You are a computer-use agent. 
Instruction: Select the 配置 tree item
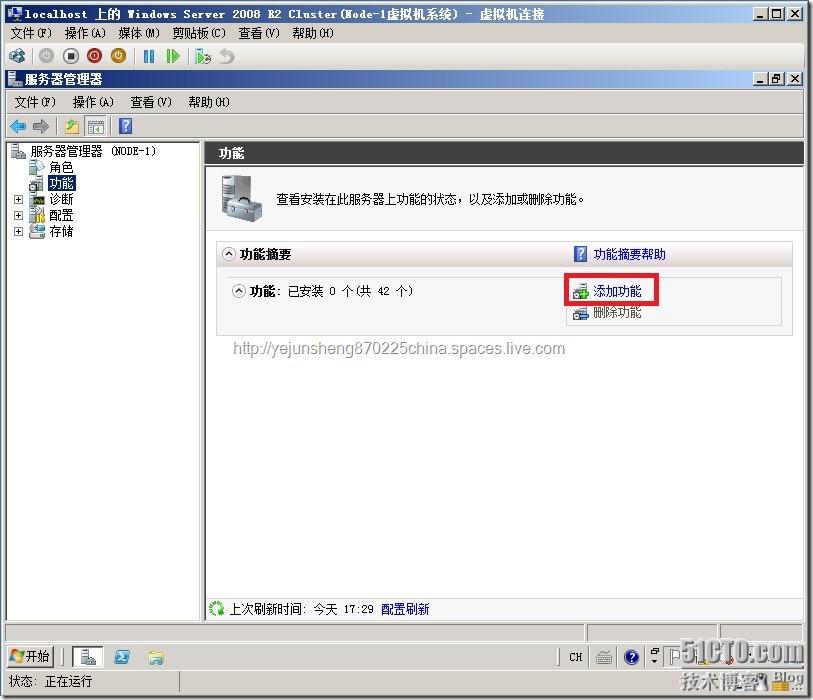click(x=61, y=215)
